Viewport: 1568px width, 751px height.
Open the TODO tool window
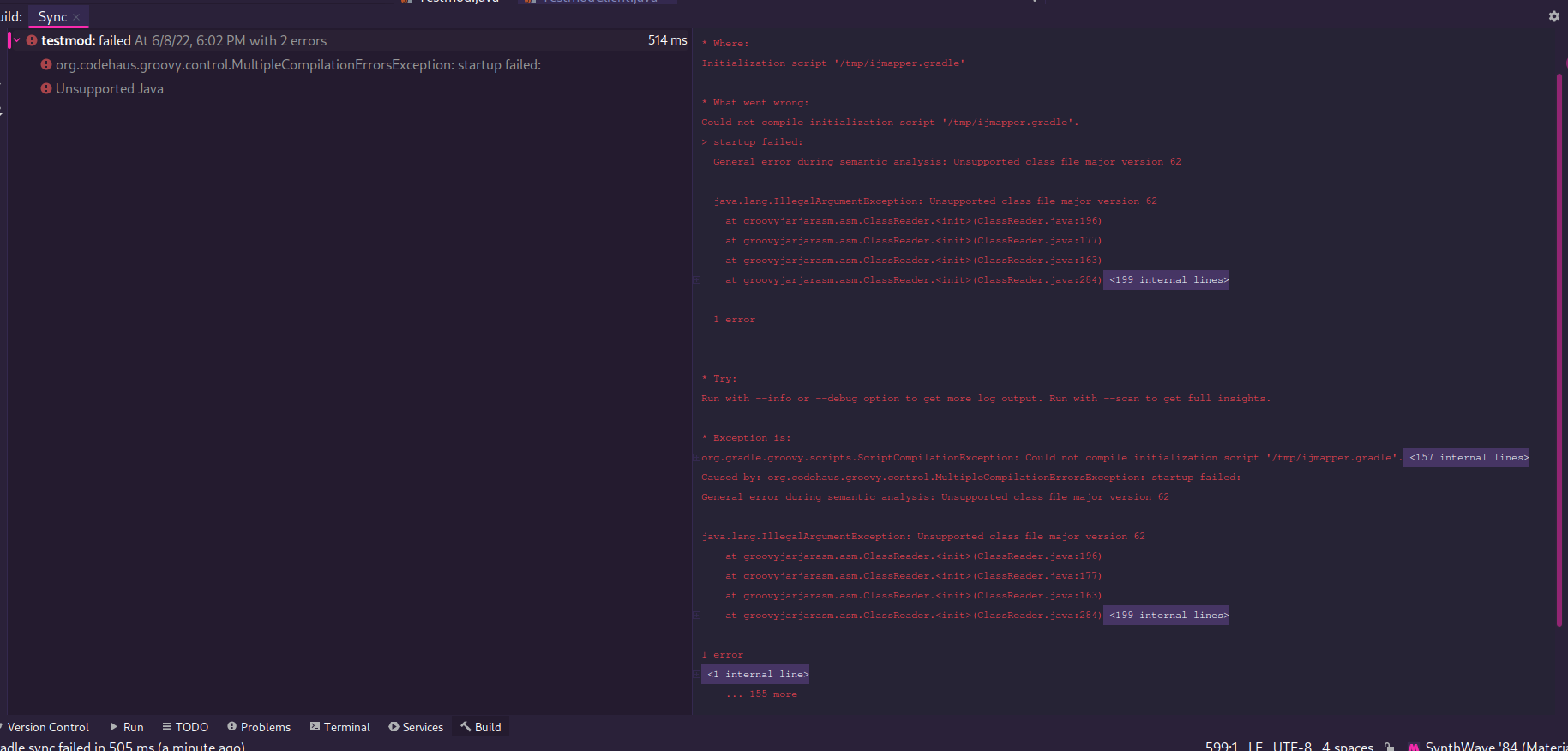[x=185, y=727]
